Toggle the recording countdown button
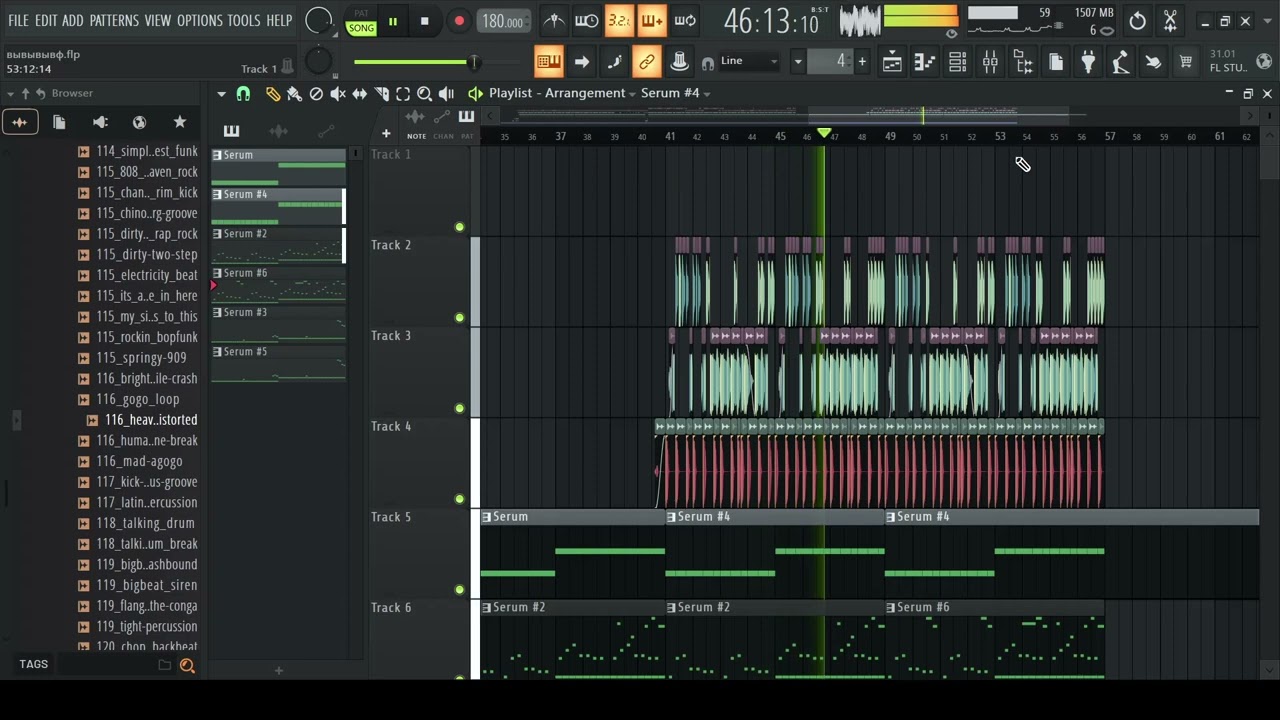This screenshot has height=720, width=1280. point(619,21)
